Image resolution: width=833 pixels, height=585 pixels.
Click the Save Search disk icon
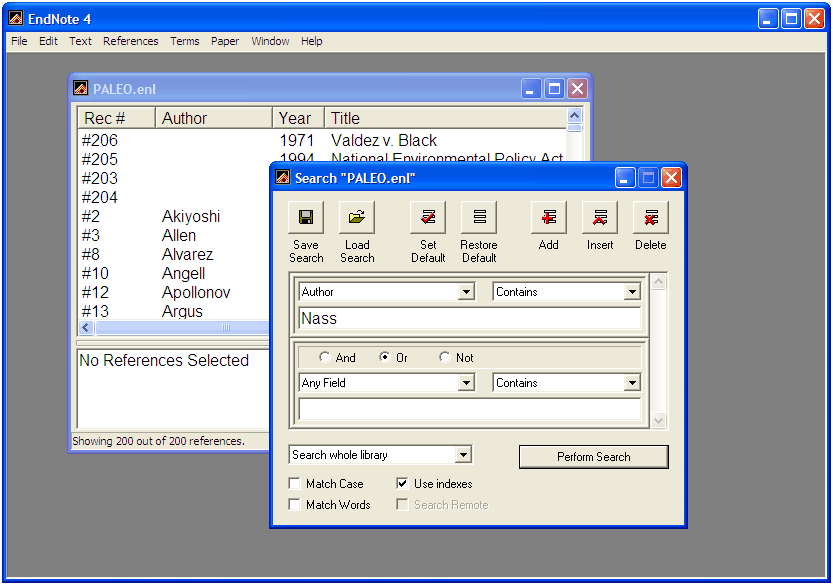(x=305, y=217)
